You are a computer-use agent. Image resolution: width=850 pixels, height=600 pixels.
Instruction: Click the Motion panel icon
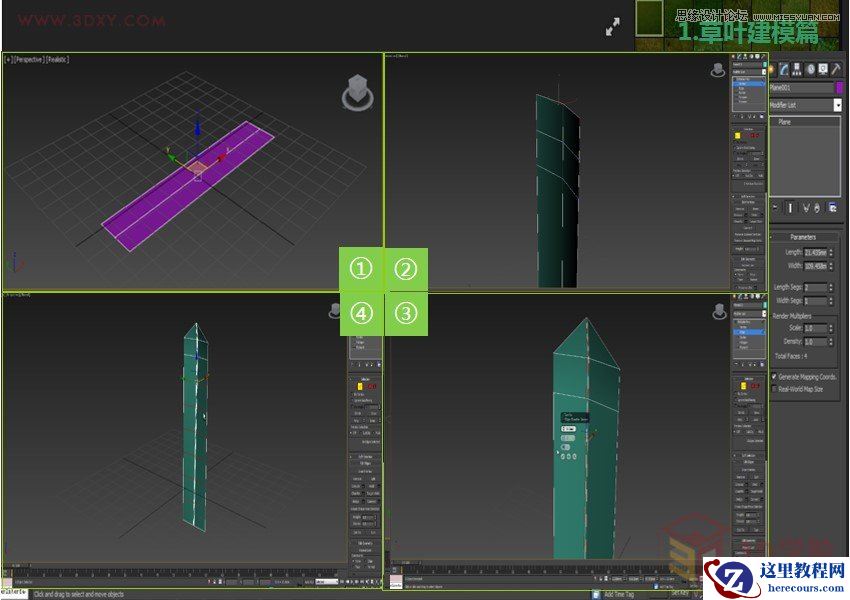click(x=809, y=67)
